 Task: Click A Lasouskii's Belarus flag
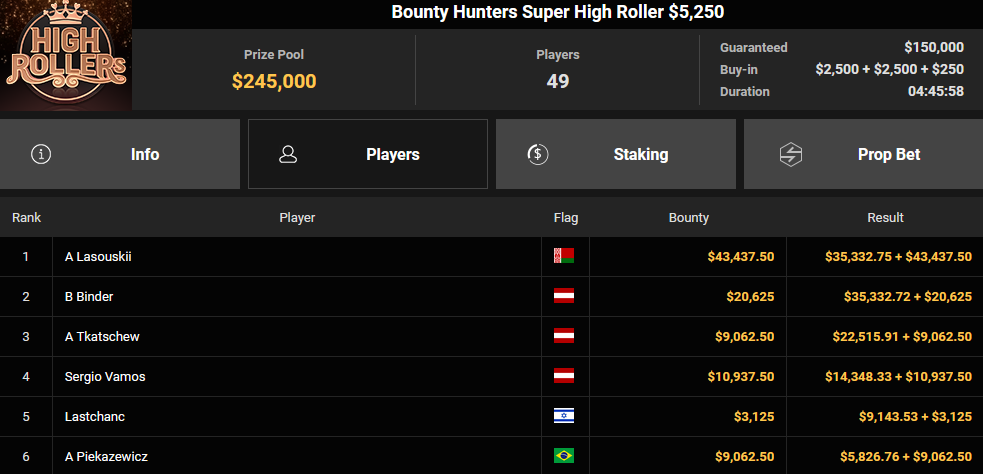pos(564,256)
